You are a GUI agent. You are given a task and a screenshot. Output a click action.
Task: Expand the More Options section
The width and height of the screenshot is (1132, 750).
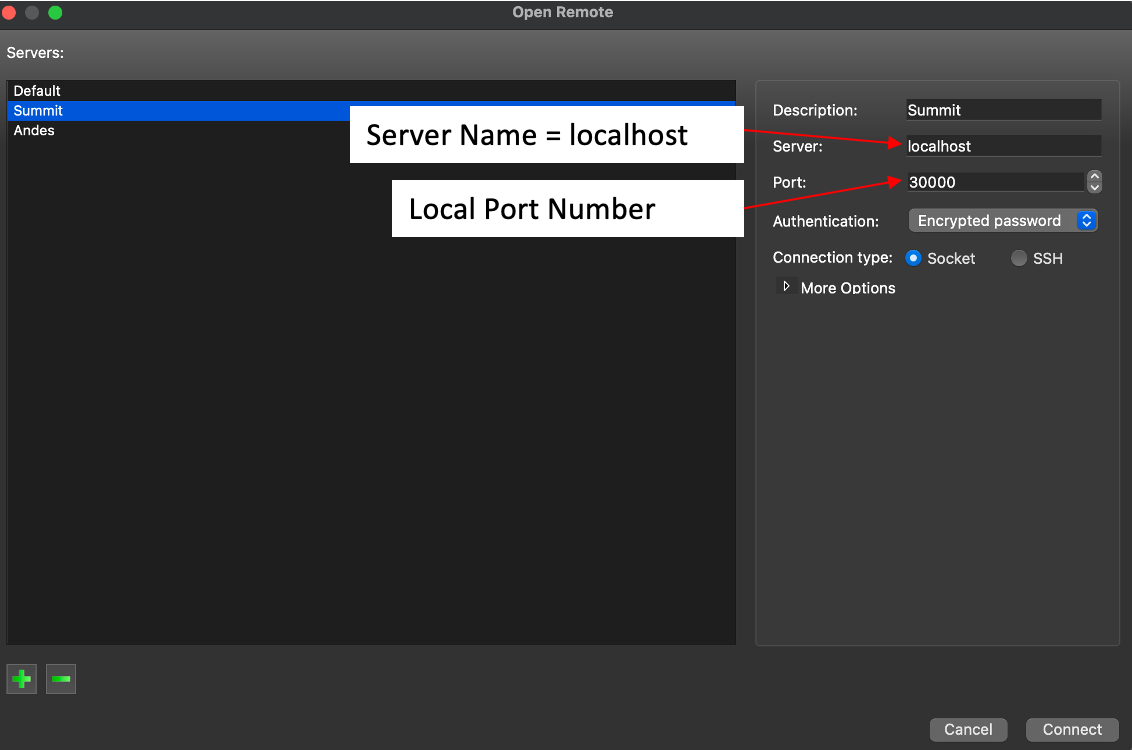787,287
